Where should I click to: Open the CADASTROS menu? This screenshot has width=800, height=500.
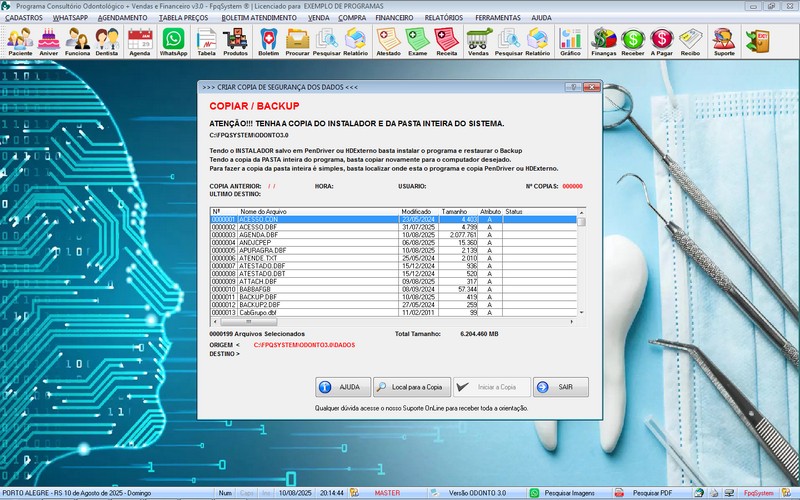click(24, 18)
